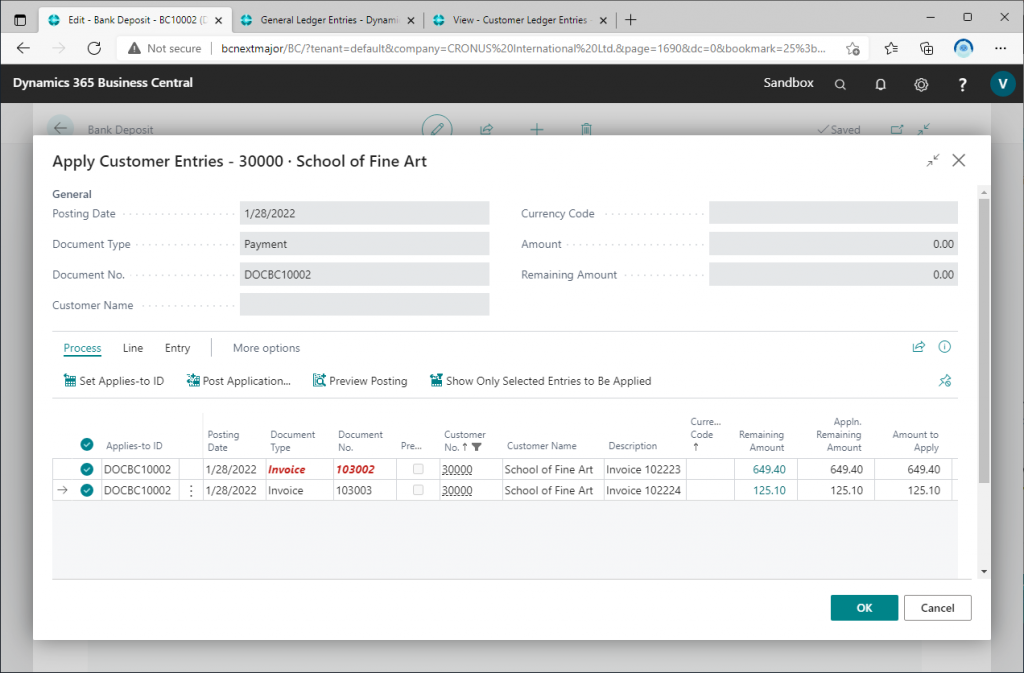
Task: Toggle the checkbox for invoice 103002 row
Action: pyautogui.click(x=87, y=469)
